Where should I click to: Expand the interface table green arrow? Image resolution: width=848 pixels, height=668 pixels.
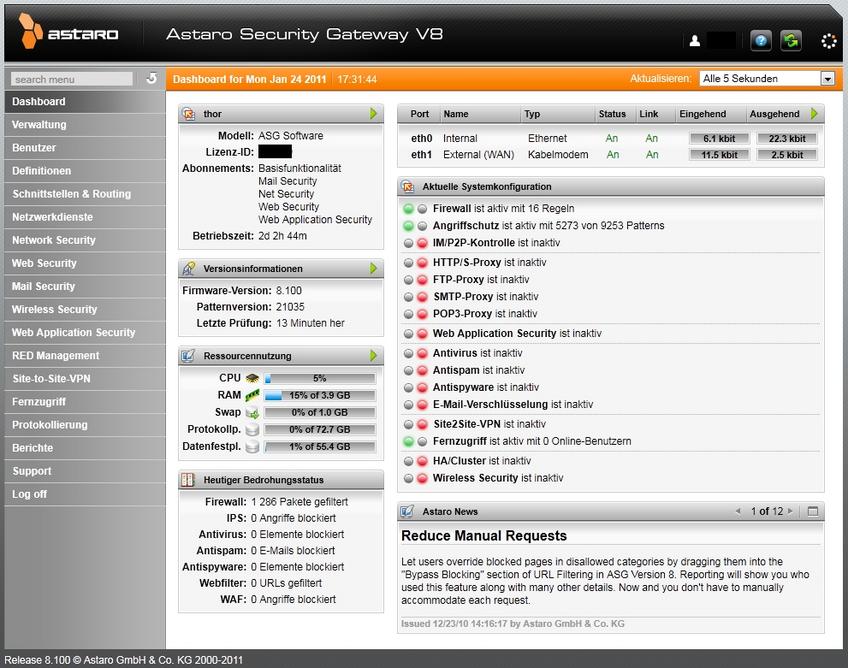814,114
